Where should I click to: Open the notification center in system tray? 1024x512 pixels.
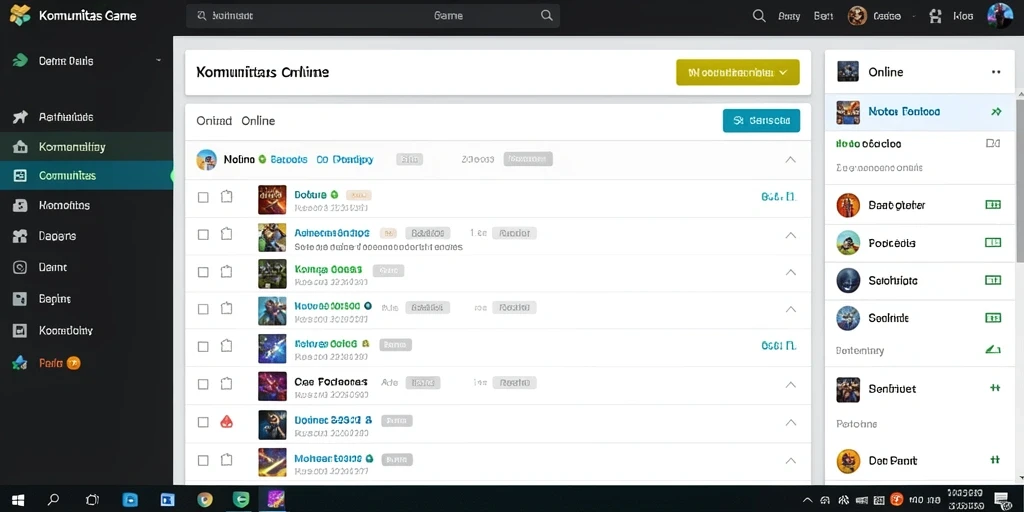[x=1002, y=500]
